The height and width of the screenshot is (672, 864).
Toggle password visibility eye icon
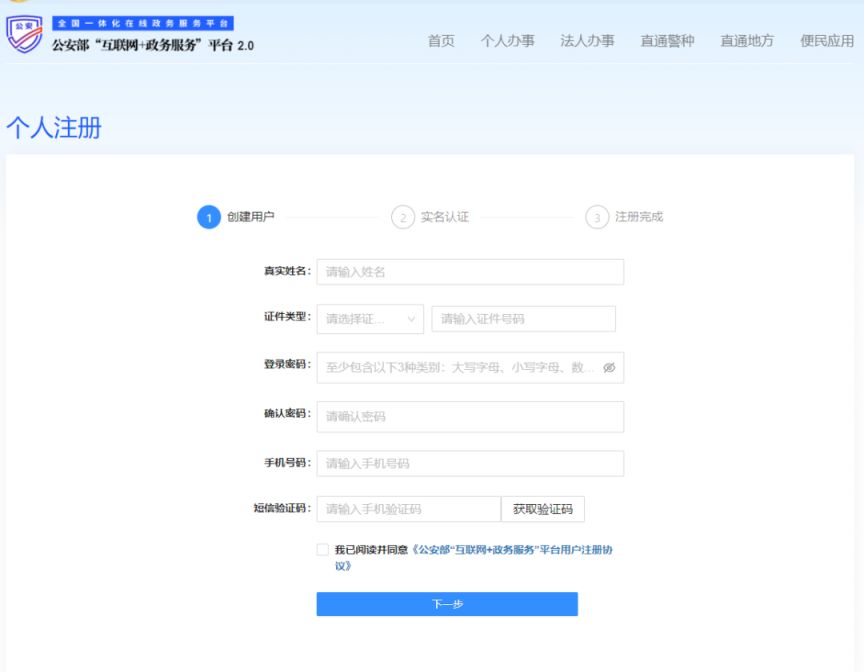tap(609, 368)
